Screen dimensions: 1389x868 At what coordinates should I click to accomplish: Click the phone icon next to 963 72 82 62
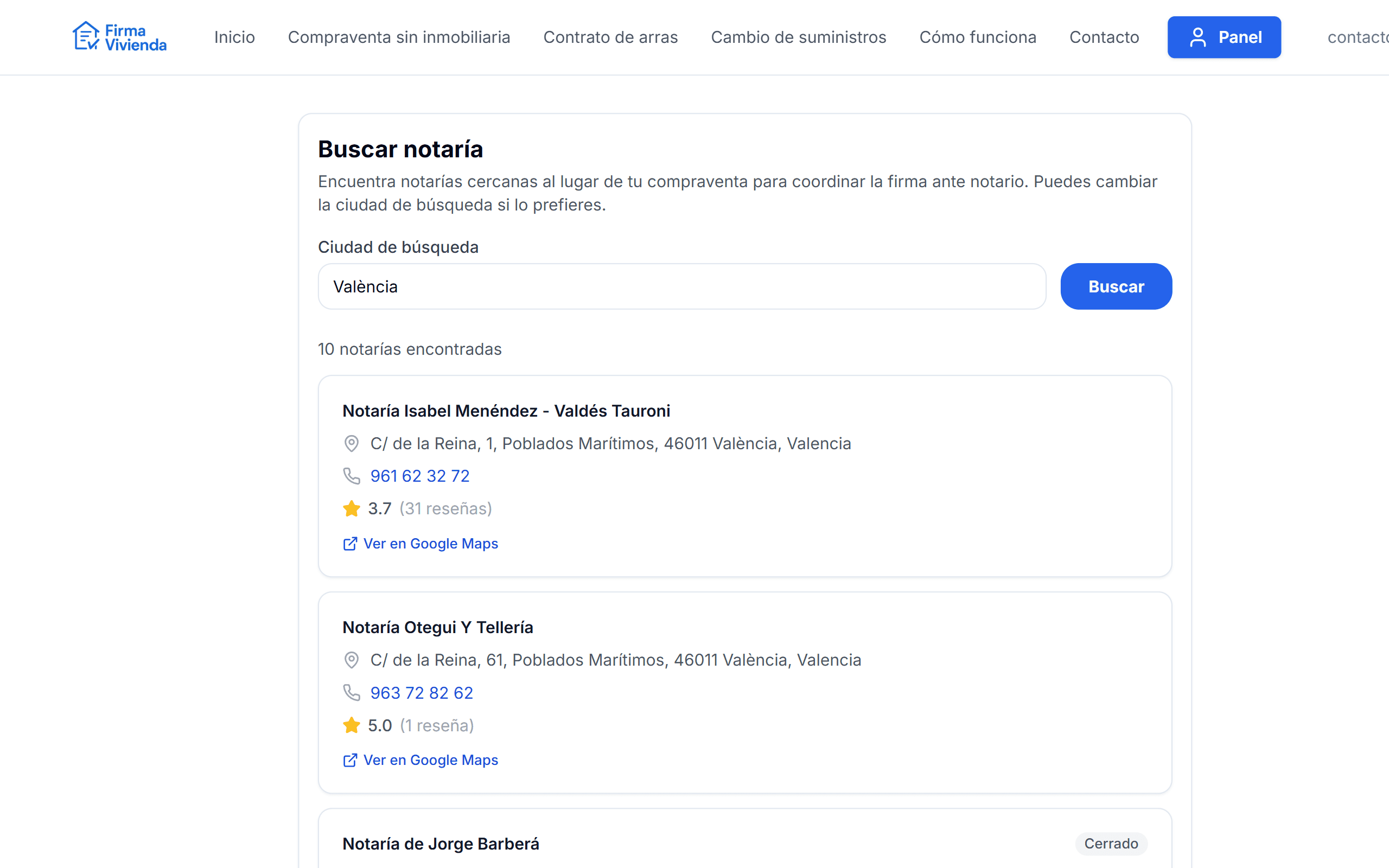click(x=351, y=692)
